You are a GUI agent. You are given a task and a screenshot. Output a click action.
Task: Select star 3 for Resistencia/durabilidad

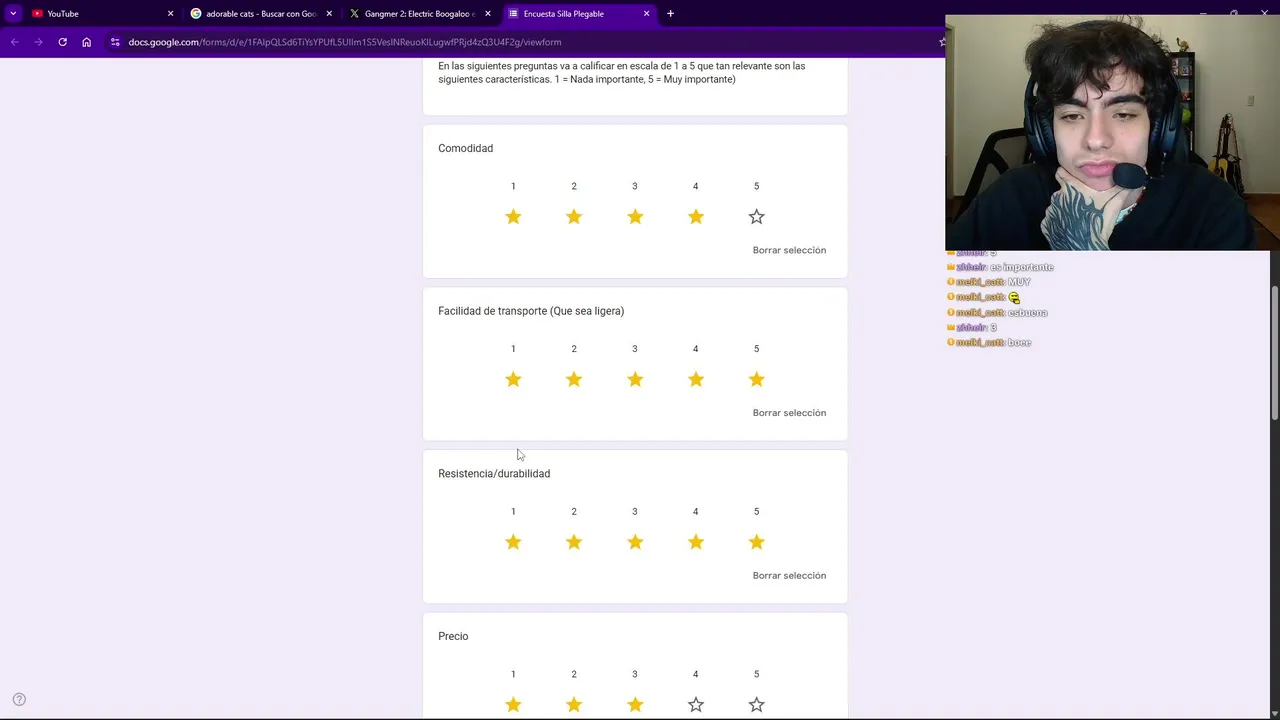click(635, 542)
